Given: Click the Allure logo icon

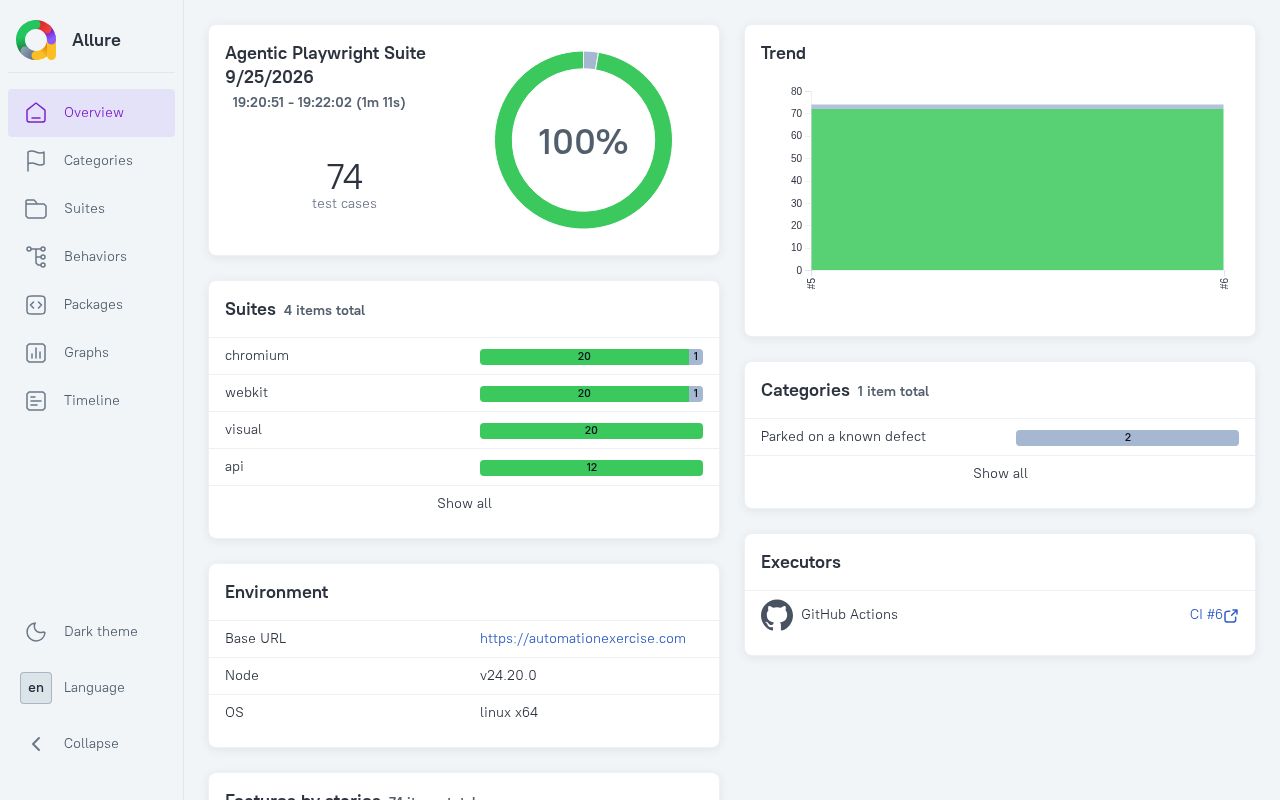Looking at the screenshot, I should 36,40.
